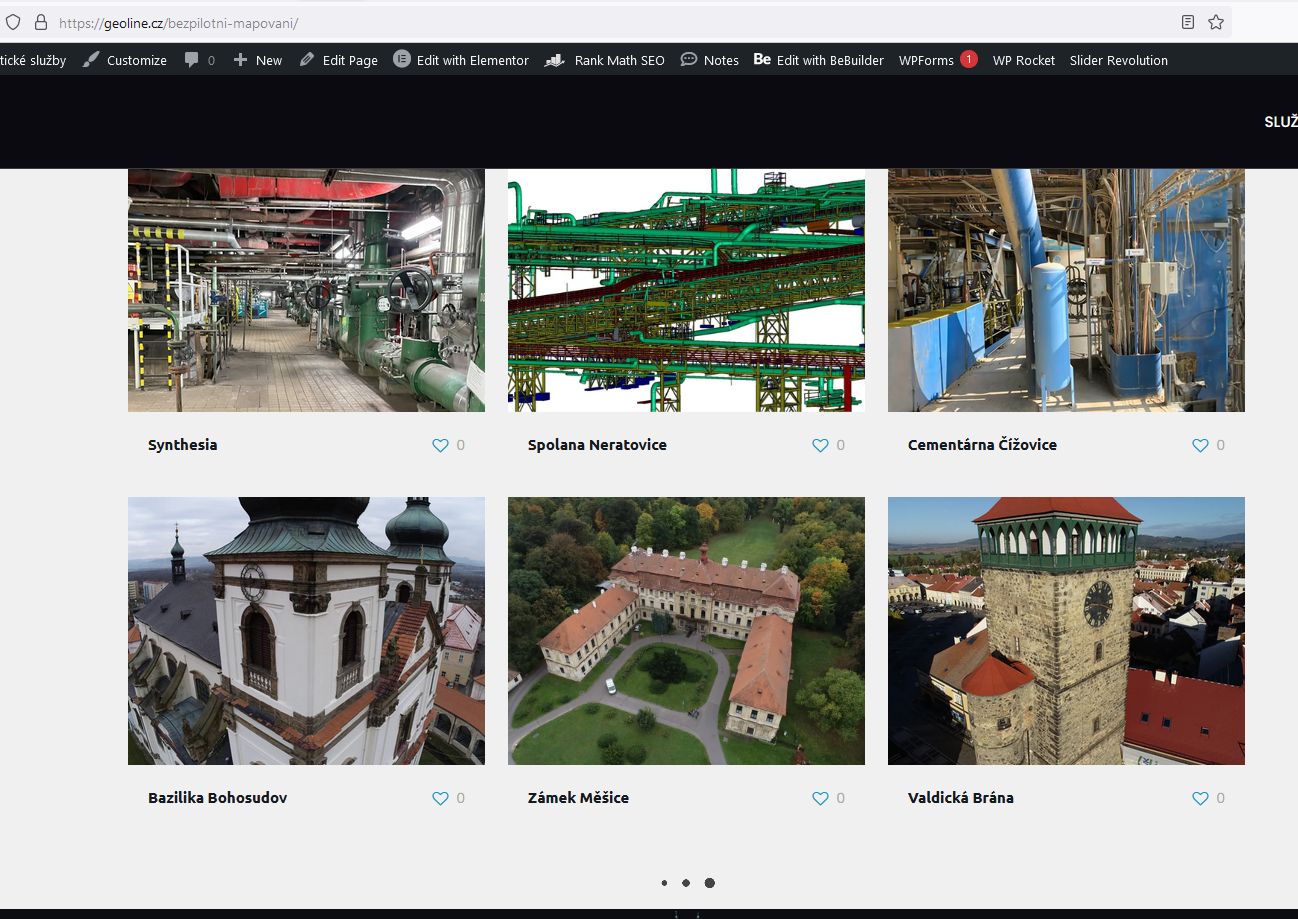Click the Cementárna Čížovice blue pipe thumbnail
This screenshot has height=919, width=1298.
pos(1066,290)
